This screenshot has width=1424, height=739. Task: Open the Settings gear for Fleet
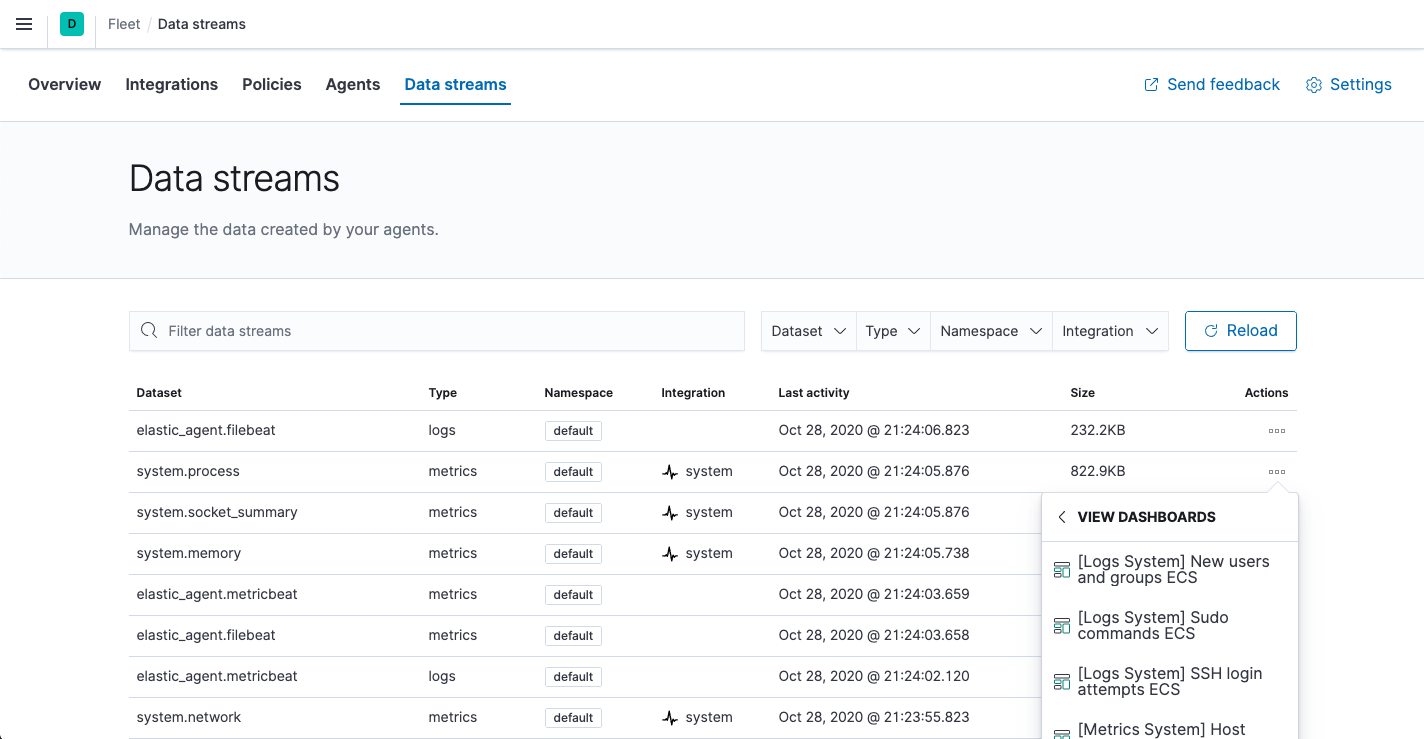1313,85
